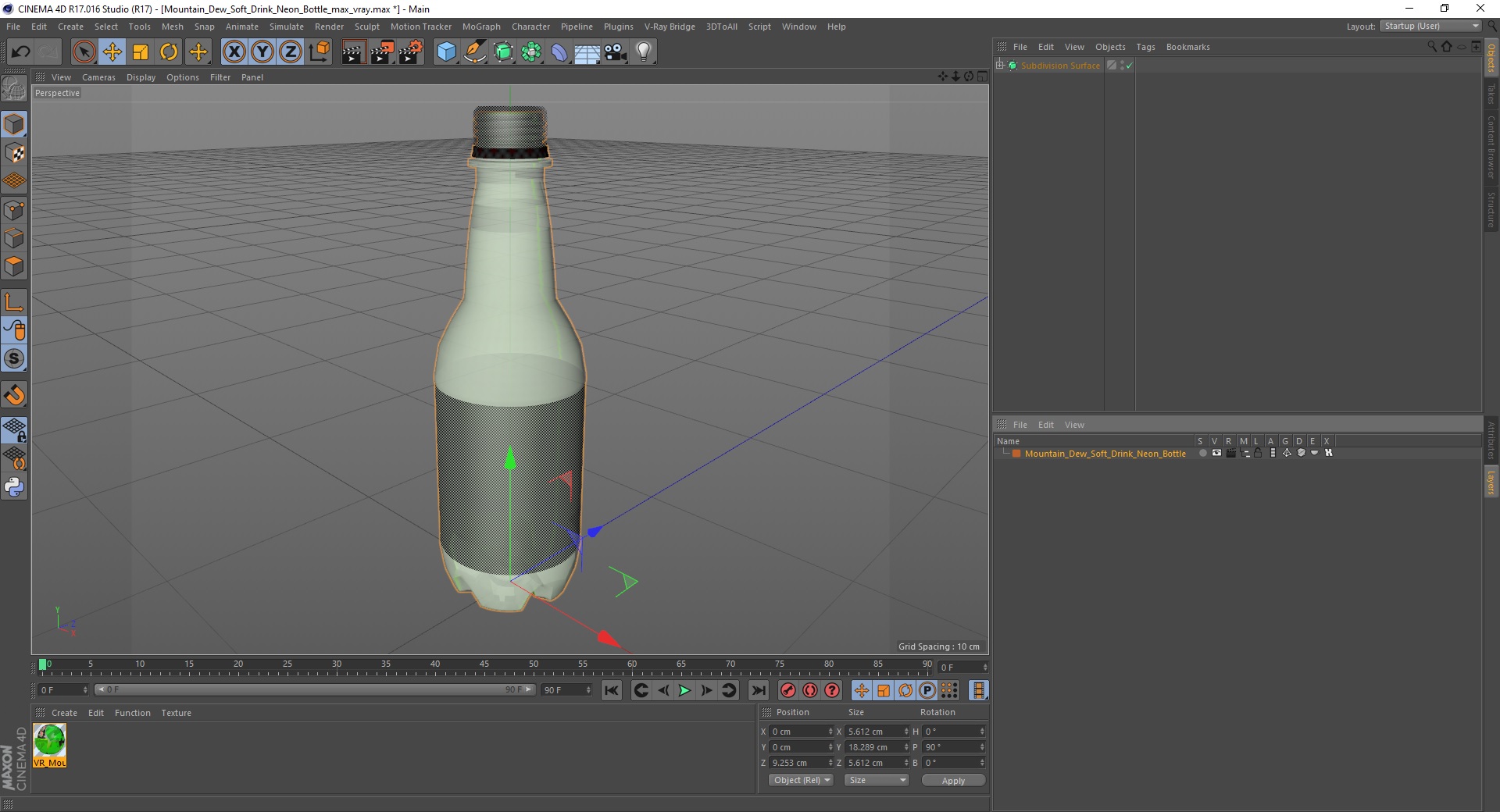Open the floor environment icon
The image size is (1500, 812).
pos(587,52)
